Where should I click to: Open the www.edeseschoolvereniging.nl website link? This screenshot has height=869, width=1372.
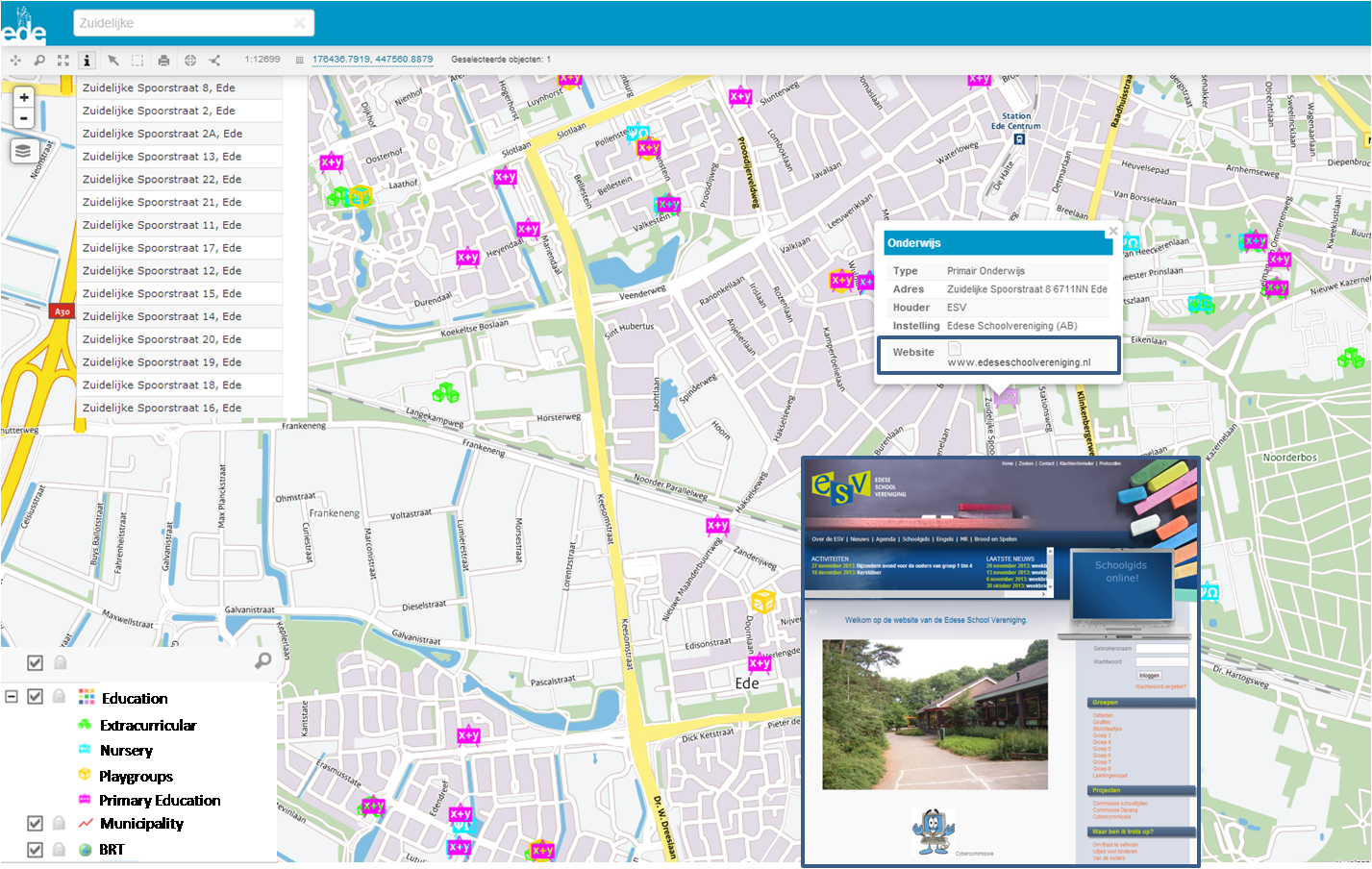click(x=1018, y=362)
